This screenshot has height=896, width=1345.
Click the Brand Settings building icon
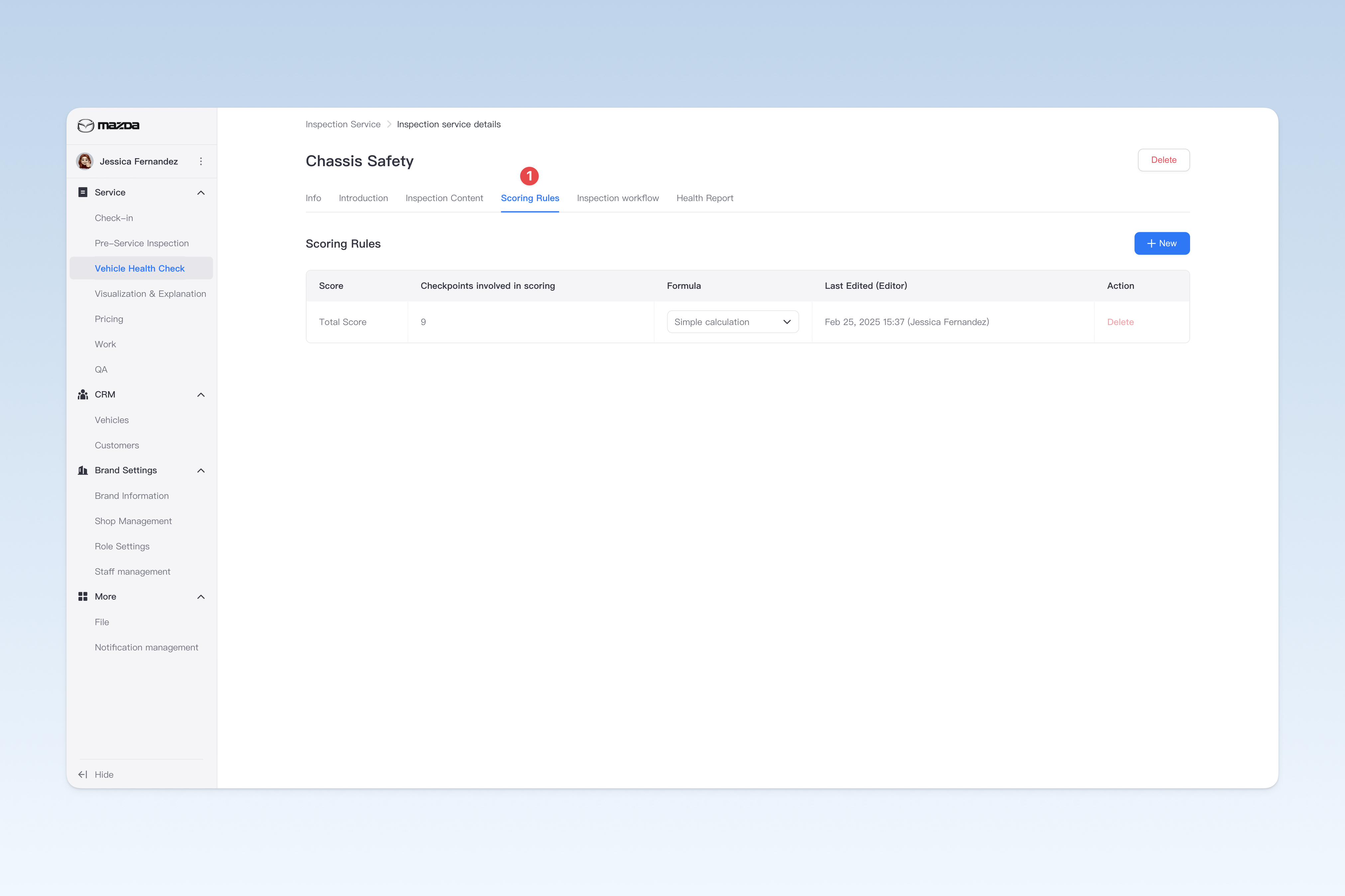pyautogui.click(x=83, y=470)
